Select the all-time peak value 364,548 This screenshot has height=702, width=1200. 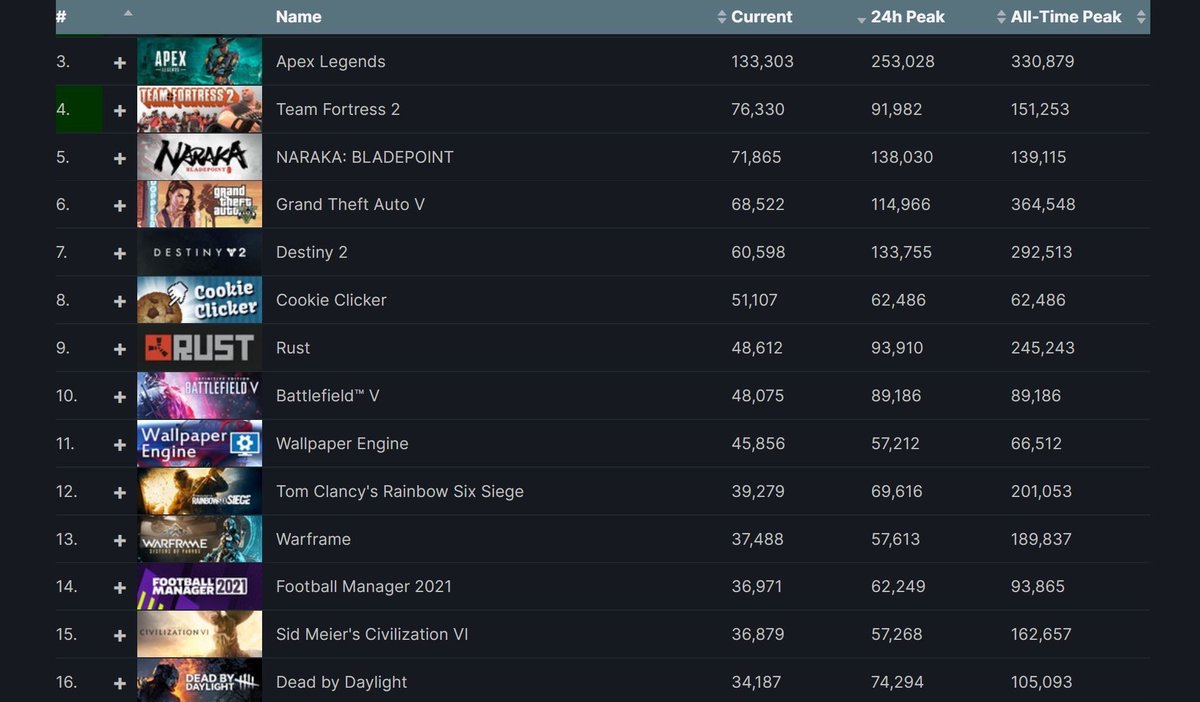(x=1043, y=205)
